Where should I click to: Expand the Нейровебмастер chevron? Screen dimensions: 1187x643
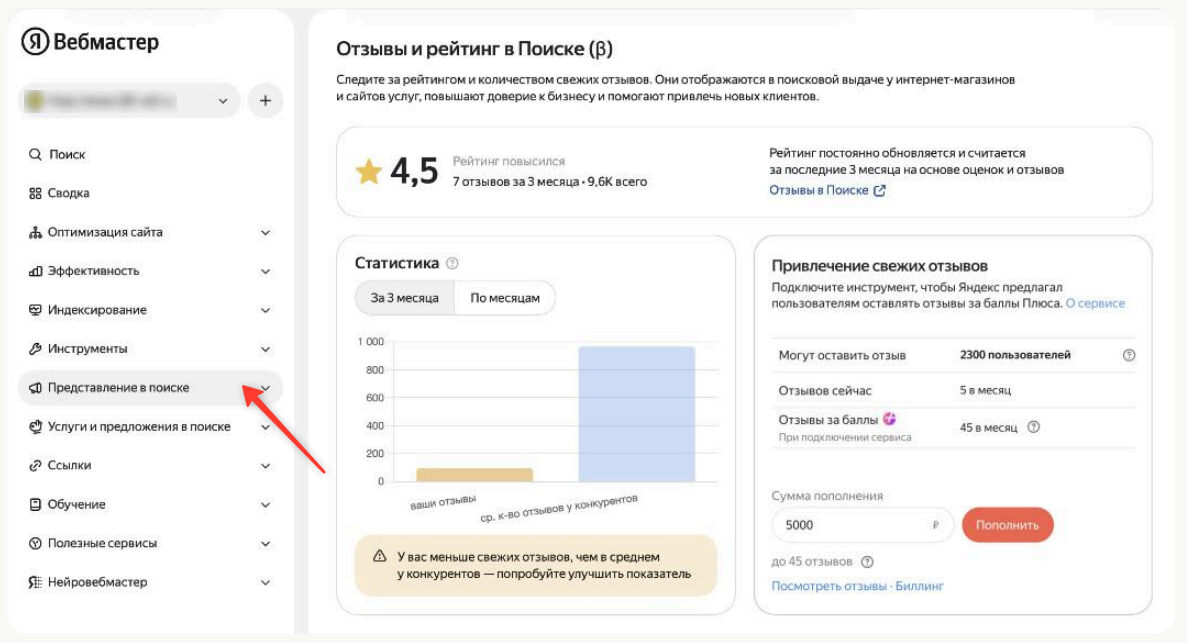266,583
